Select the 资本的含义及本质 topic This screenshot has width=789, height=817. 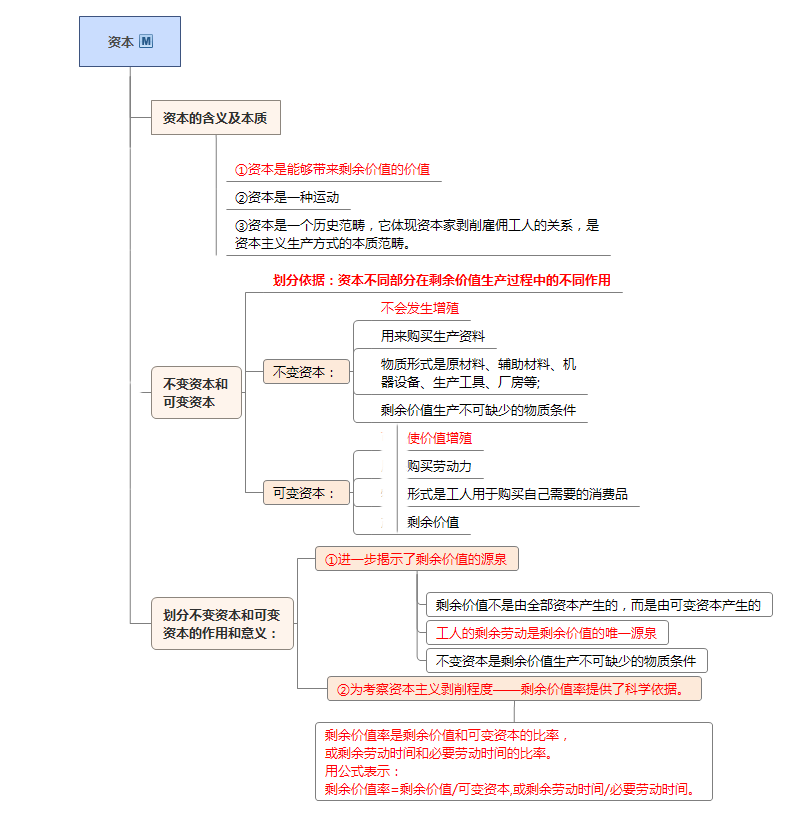click(215, 118)
